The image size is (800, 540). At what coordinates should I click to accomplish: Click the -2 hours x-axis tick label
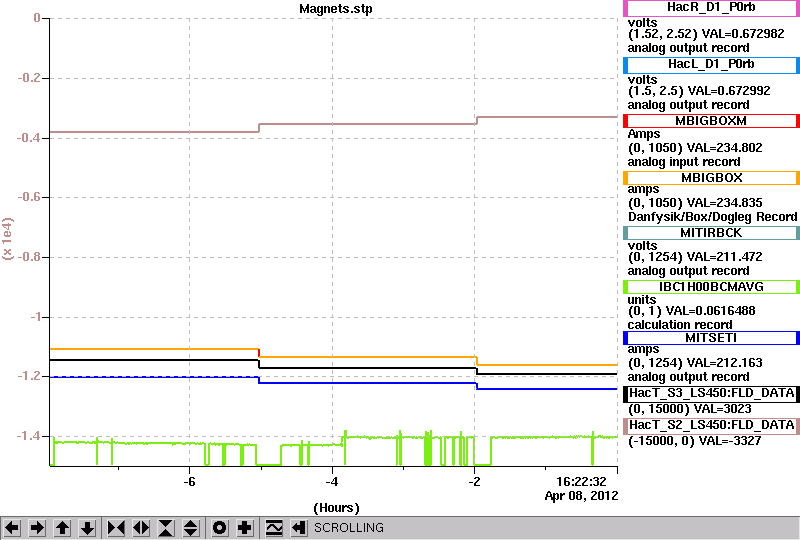click(474, 482)
